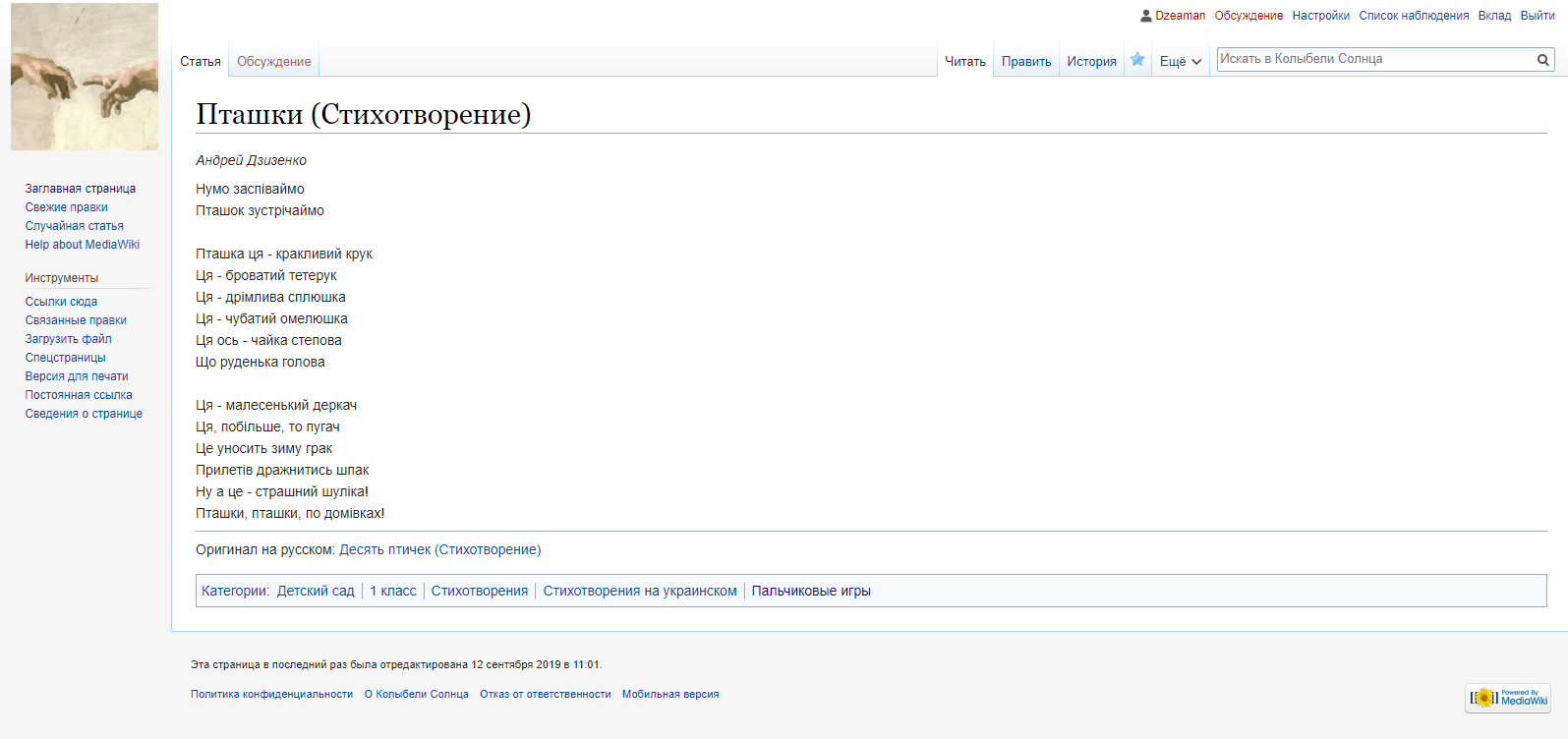1568x739 pixels.
Task: Open Настройки in the user menu
Action: [x=1320, y=16]
